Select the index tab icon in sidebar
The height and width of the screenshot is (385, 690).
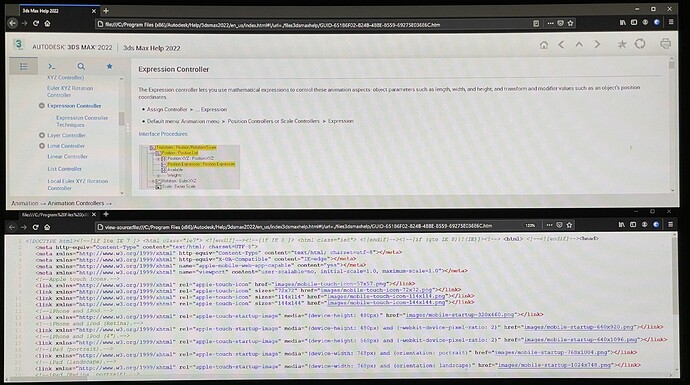coord(51,66)
